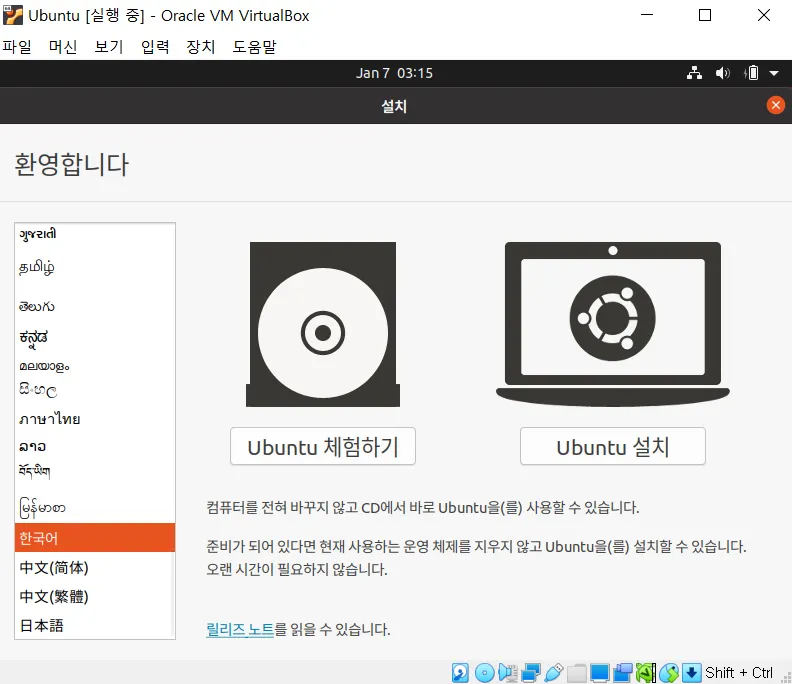Screen dimensions: 792x684
Task: Open the 파일 menu
Action: coord(17,46)
